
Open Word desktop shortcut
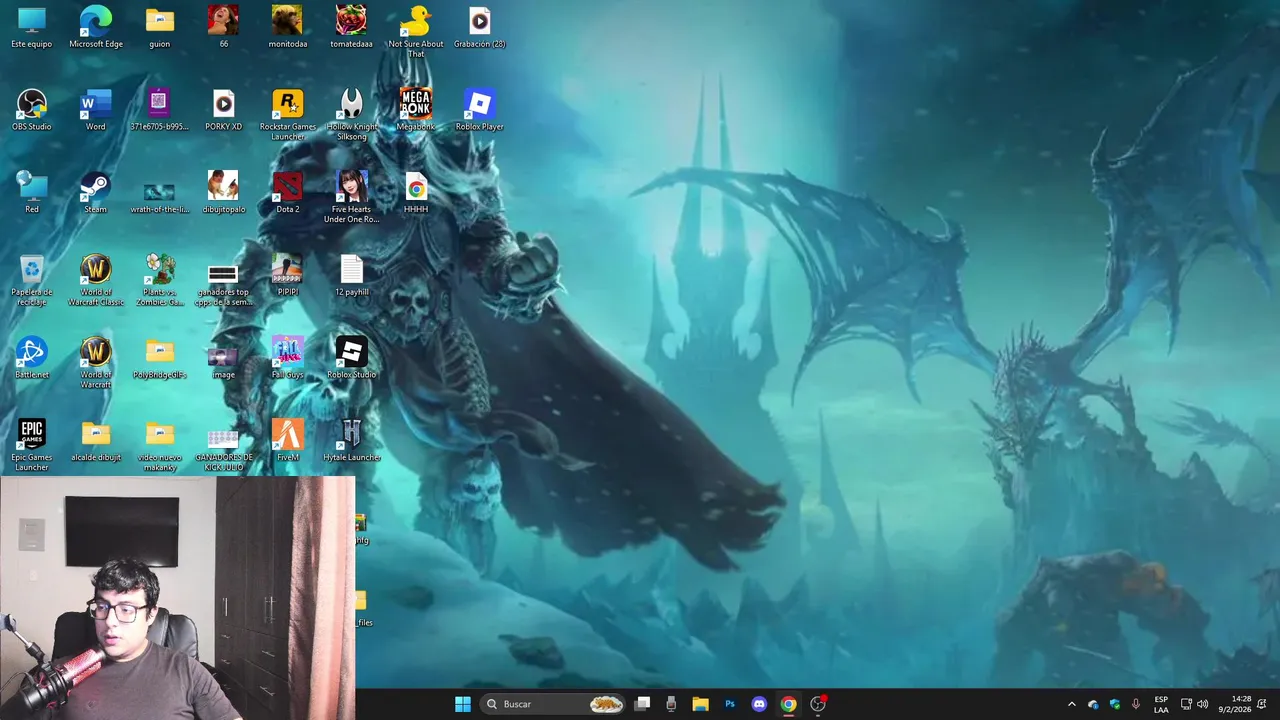[x=96, y=110]
